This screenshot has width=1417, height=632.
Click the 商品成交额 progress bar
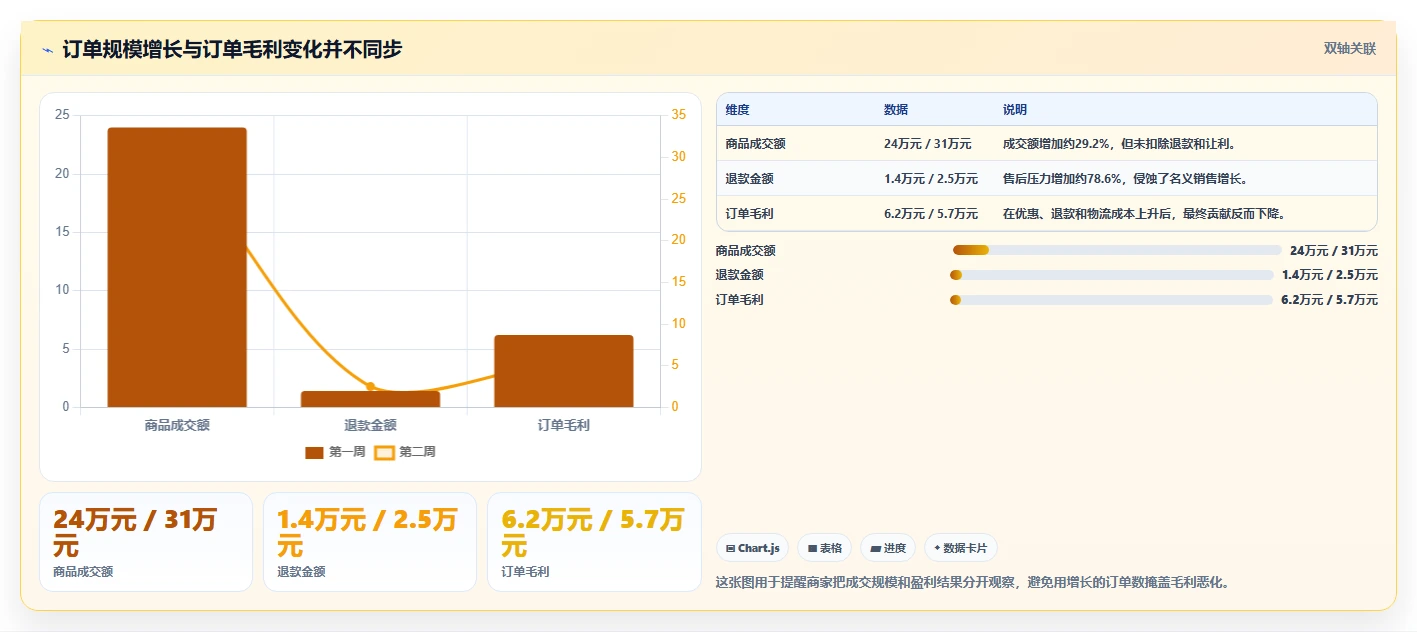(1117, 250)
